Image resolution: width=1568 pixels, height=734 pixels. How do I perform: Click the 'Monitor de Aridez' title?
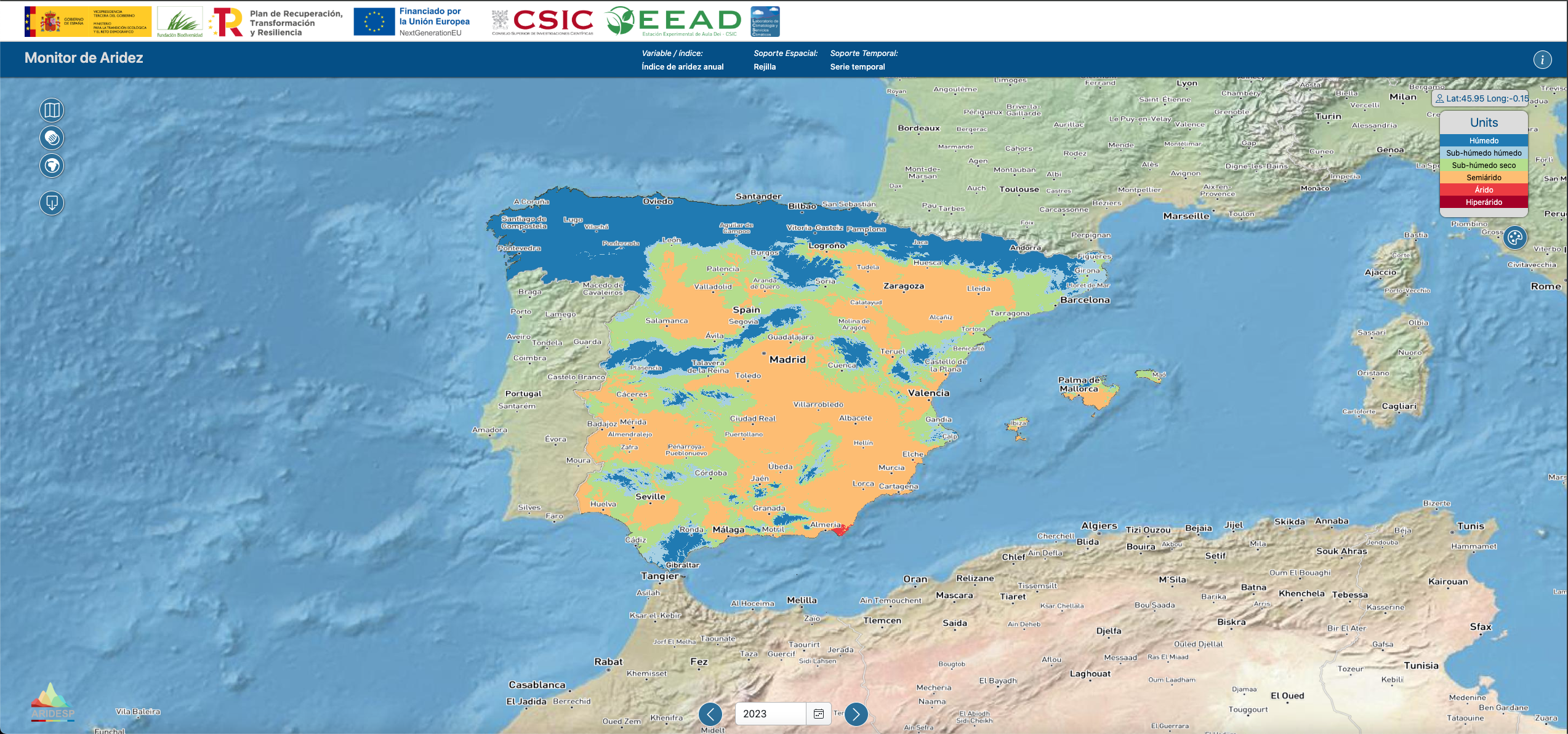point(84,58)
